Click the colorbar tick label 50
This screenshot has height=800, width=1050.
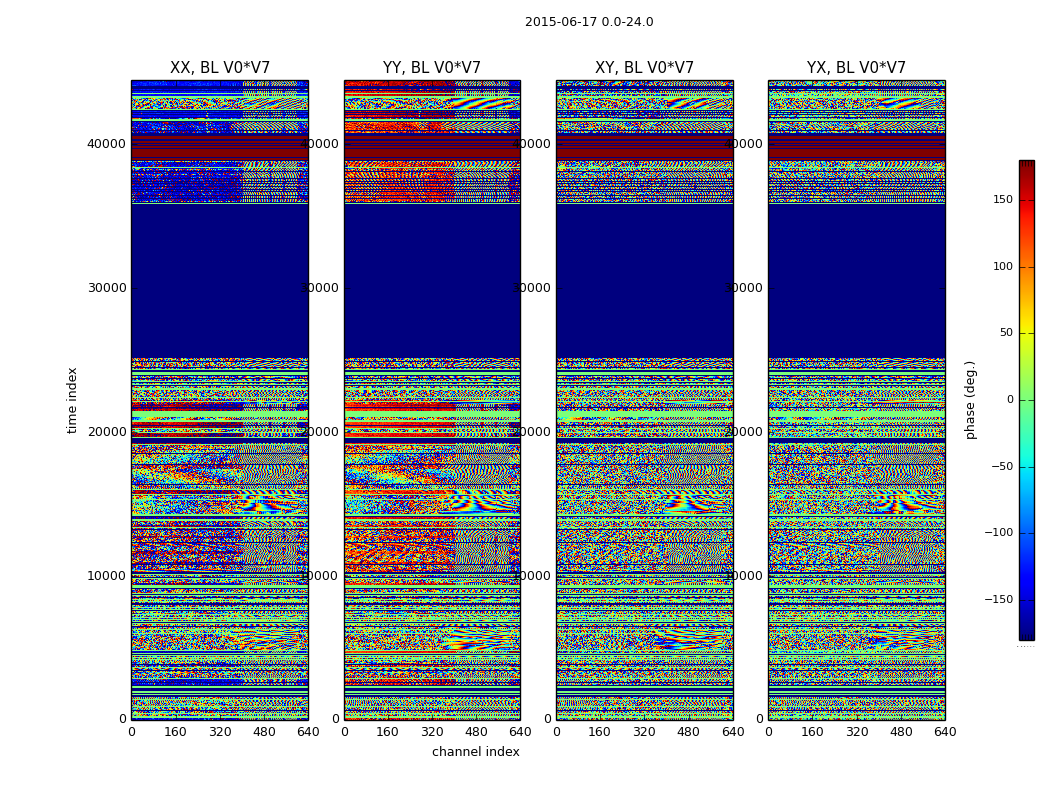1006,333
